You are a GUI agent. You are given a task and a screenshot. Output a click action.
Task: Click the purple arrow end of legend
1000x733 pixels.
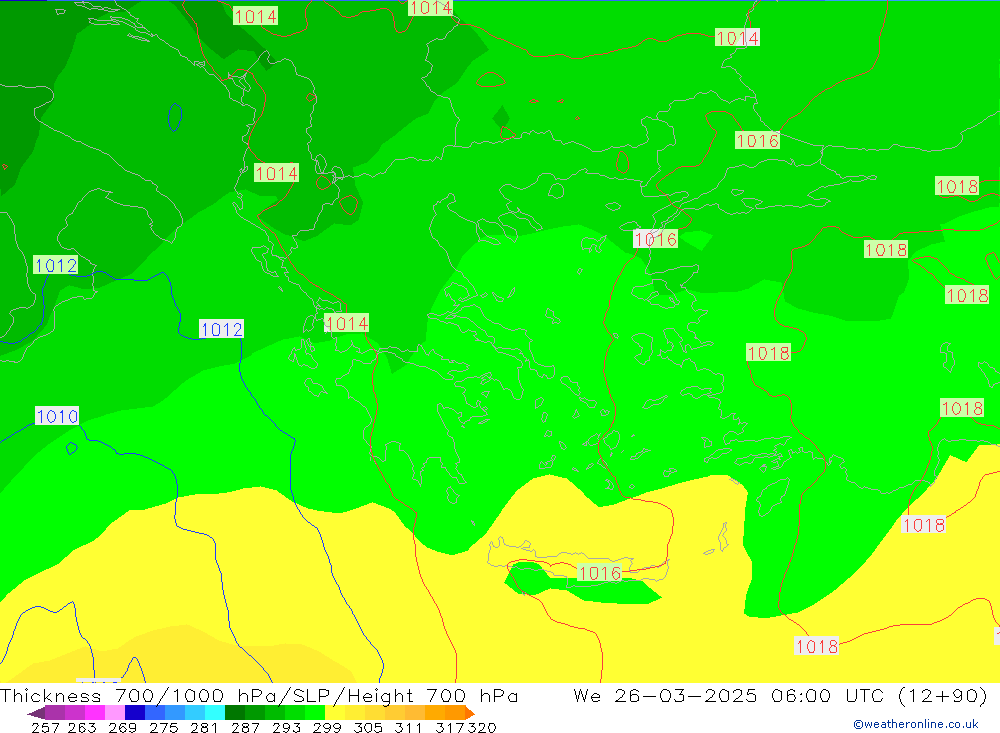(35, 713)
